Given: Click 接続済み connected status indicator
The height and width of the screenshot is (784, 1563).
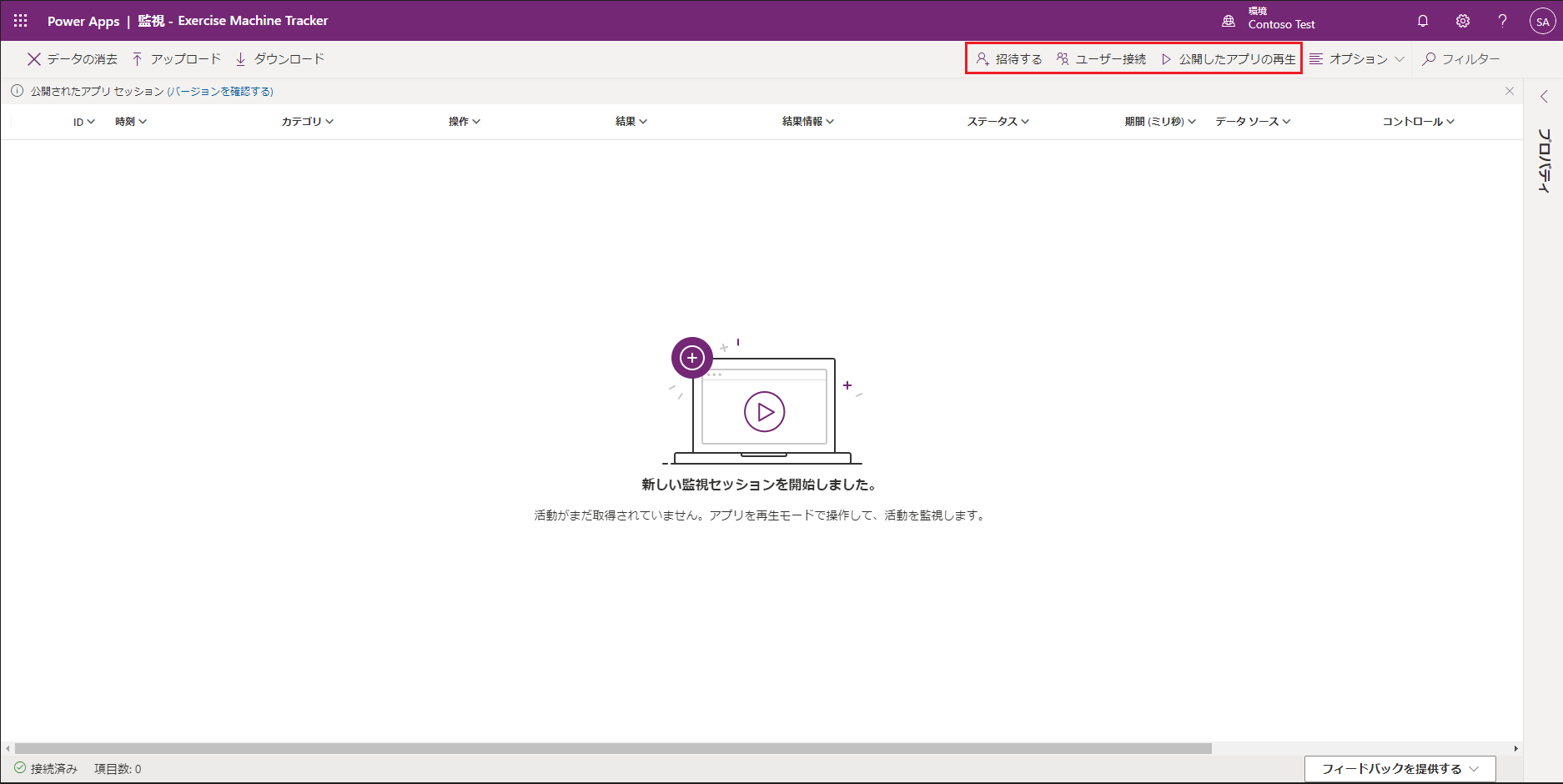Looking at the screenshot, I should (x=46, y=769).
